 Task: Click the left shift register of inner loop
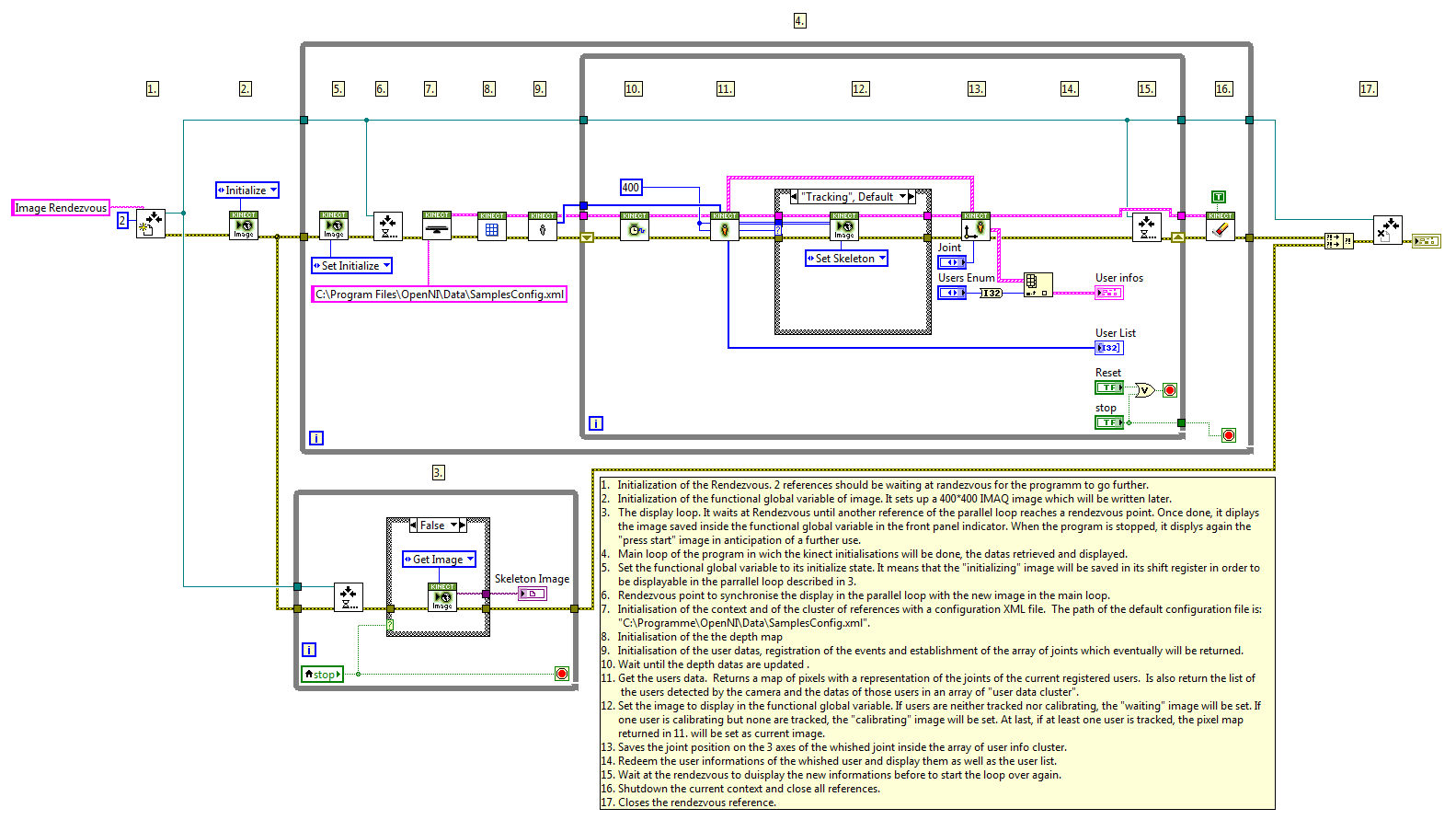587,237
